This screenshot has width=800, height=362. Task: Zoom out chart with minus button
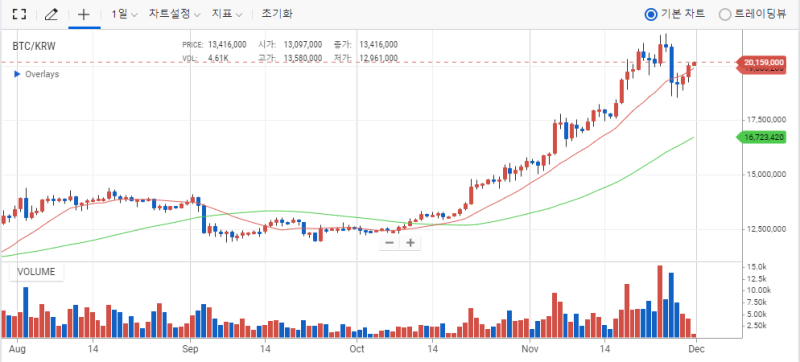tap(389, 243)
